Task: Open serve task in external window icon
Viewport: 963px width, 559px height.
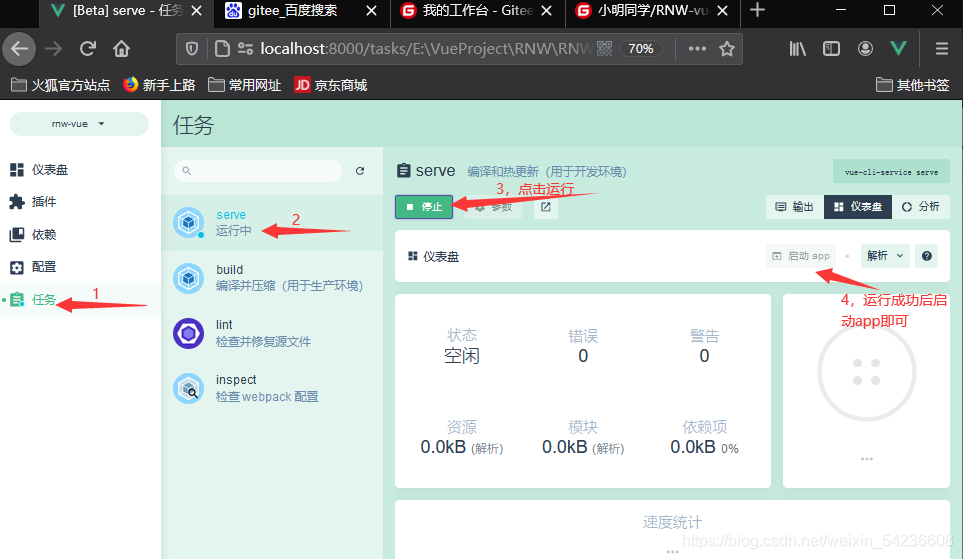Action: pyautogui.click(x=545, y=207)
